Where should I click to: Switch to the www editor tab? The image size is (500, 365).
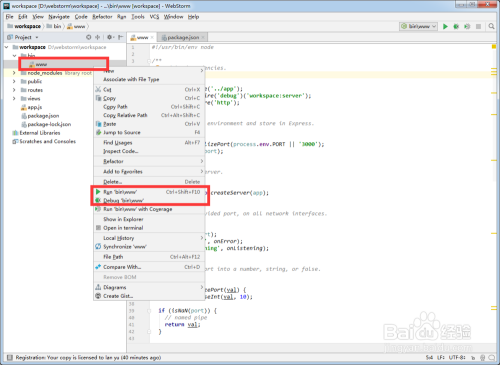coord(142,37)
